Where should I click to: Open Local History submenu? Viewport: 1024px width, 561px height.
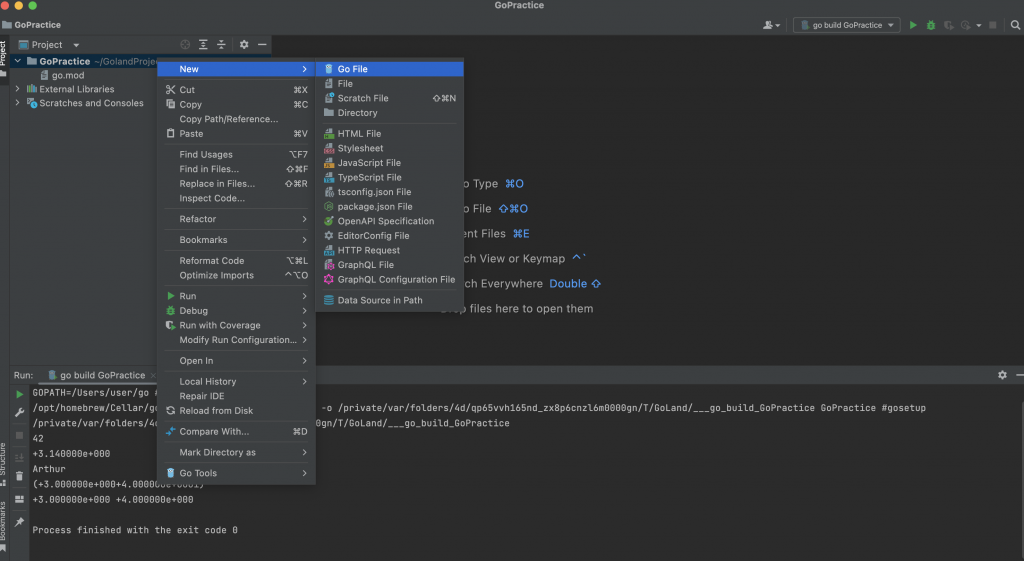(236, 381)
